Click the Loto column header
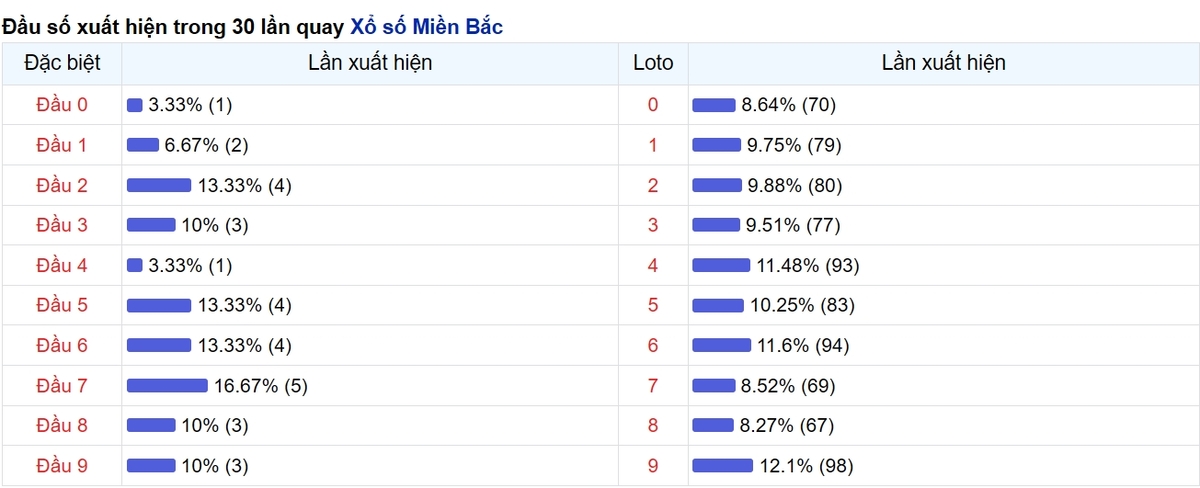 (653, 63)
